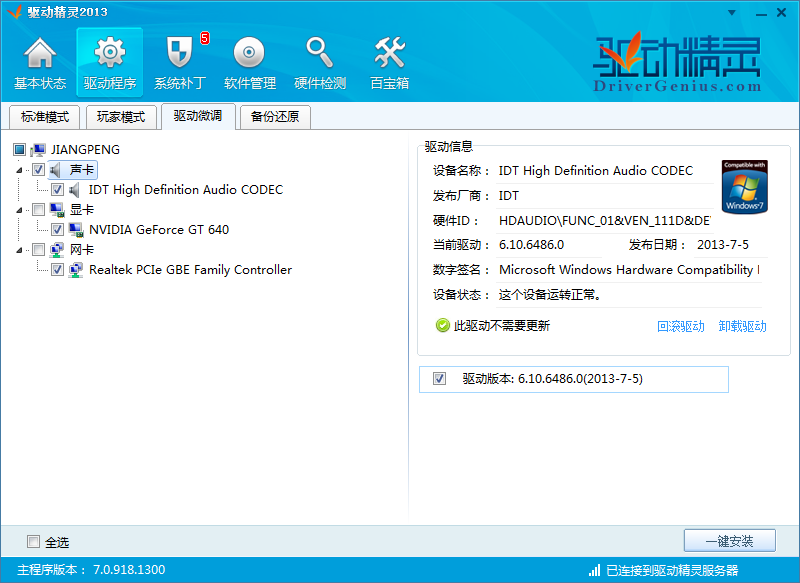The height and width of the screenshot is (583, 800).
Task: Click the Realtek controller network icon
Action: pos(76,269)
